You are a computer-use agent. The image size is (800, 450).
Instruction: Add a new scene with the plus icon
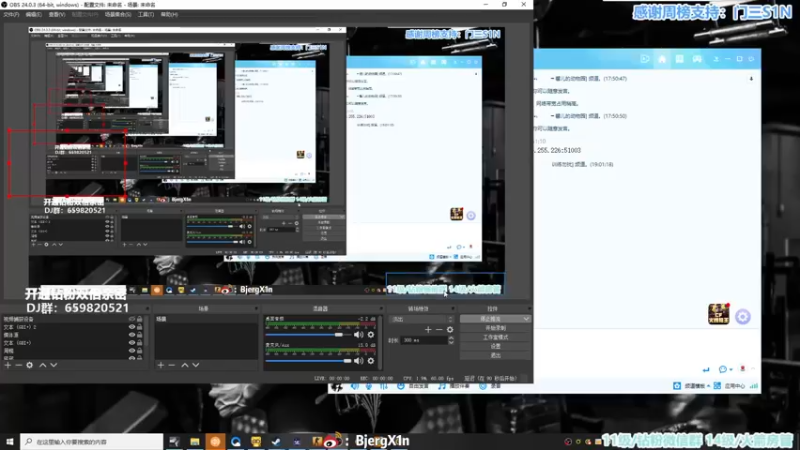[161, 365]
